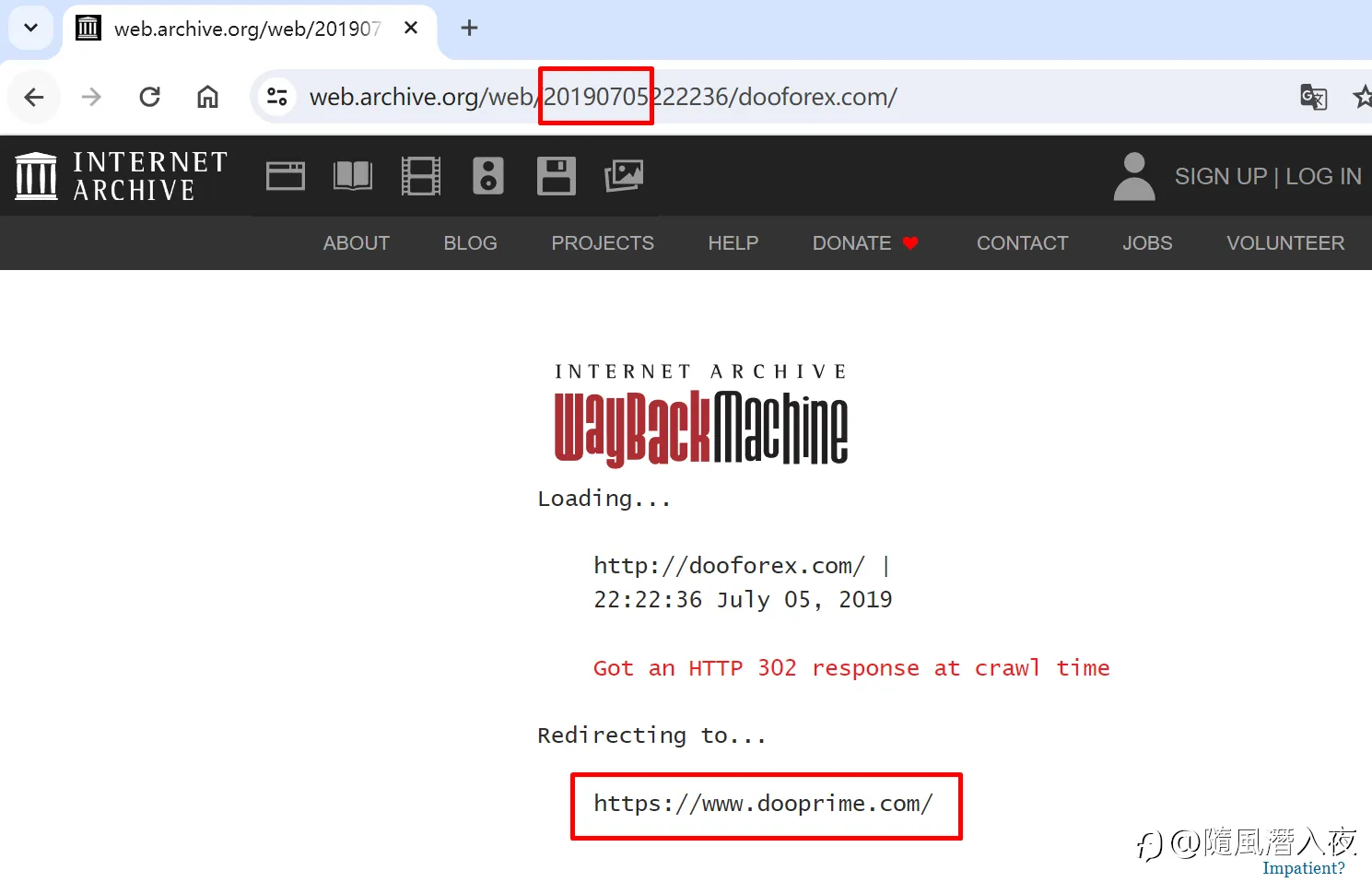Open the DONATE menu item
The height and width of the screenshot is (894, 1372).
point(865,243)
